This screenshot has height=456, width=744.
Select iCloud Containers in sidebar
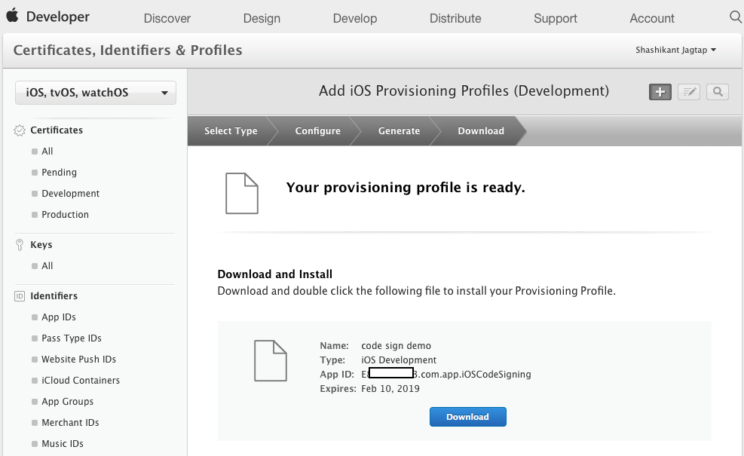tap(80, 380)
